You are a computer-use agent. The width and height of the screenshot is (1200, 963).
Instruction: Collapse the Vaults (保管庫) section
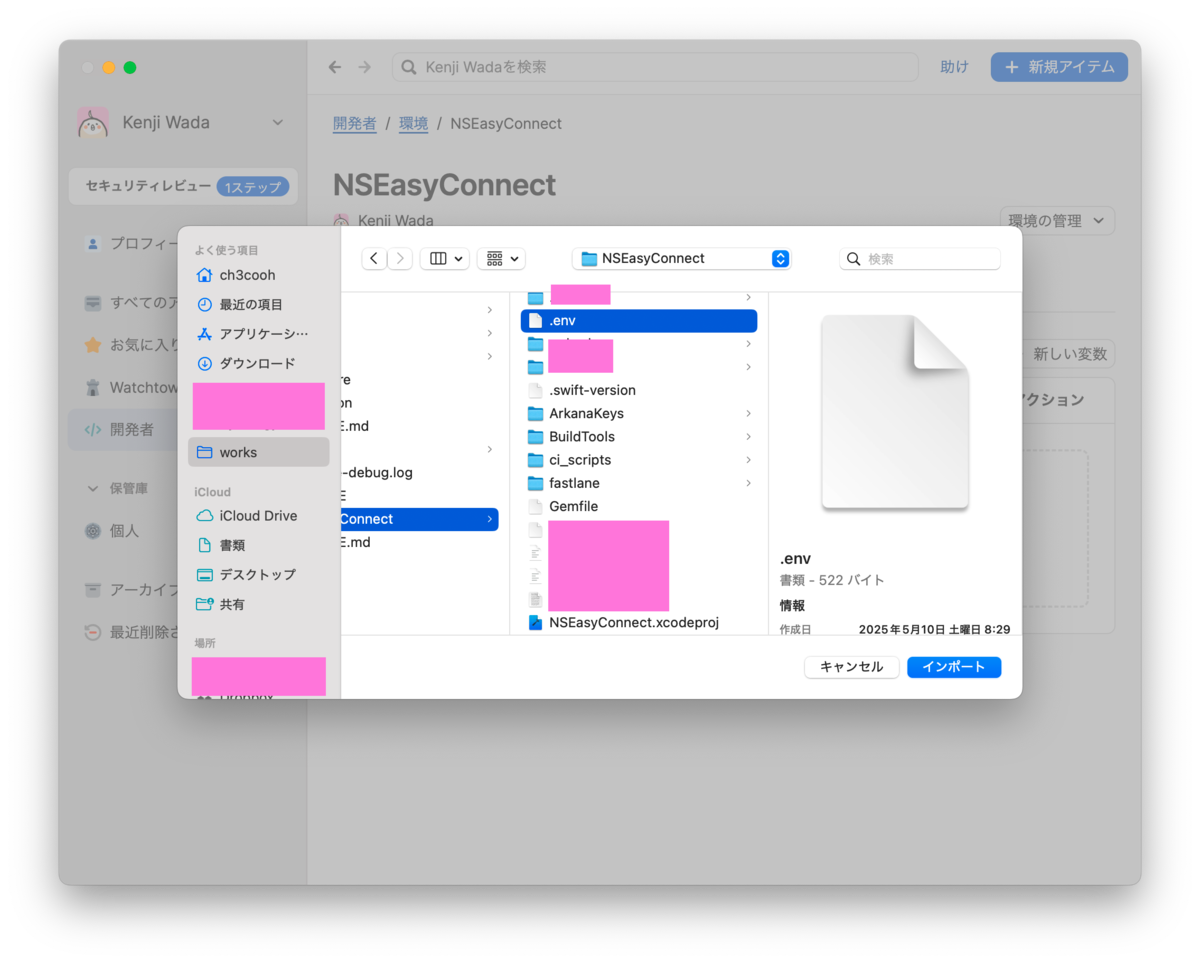[93, 489]
